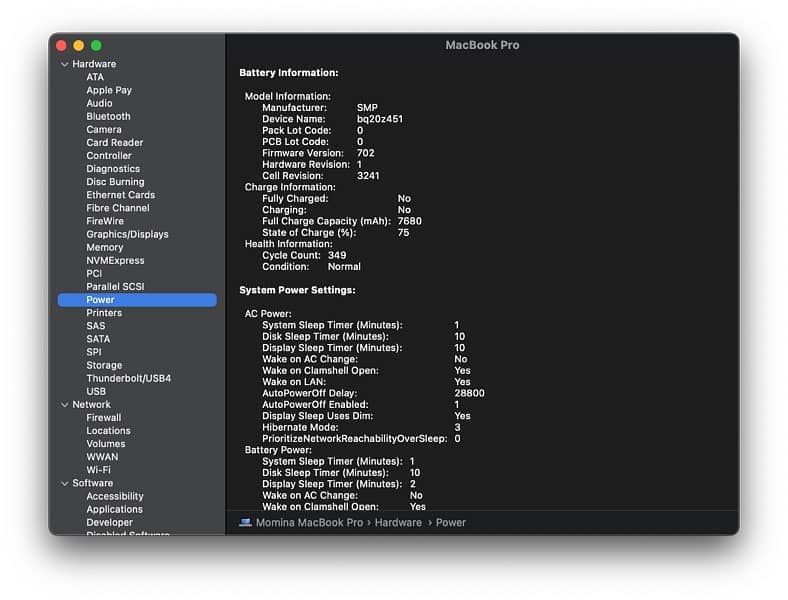This screenshot has width=788, height=600.
Task: Select Bluetooth in the Hardware list
Action: click(x=108, y=116)
